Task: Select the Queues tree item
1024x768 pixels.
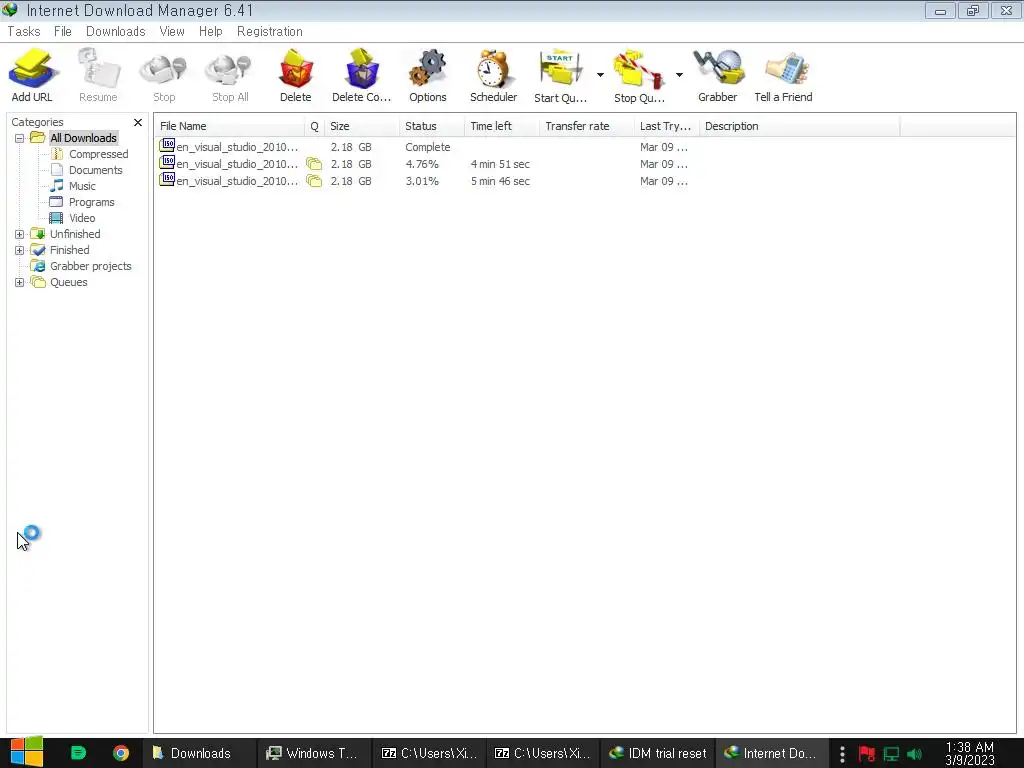Action: [69, 282]
